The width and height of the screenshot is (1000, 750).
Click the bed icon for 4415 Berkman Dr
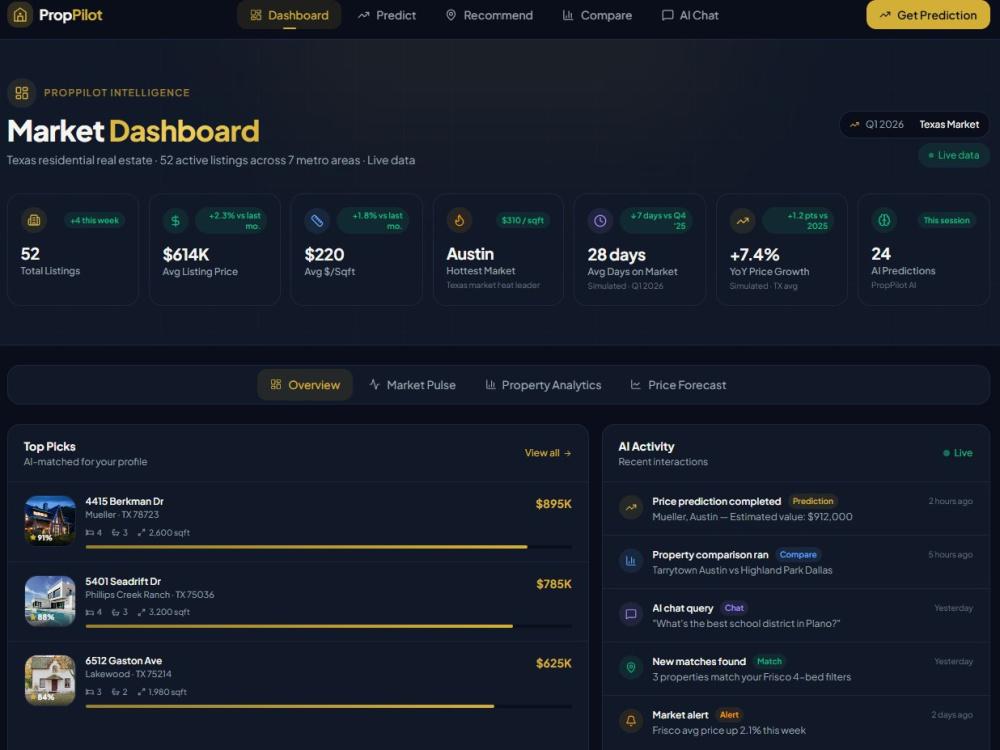pos(90,533)
